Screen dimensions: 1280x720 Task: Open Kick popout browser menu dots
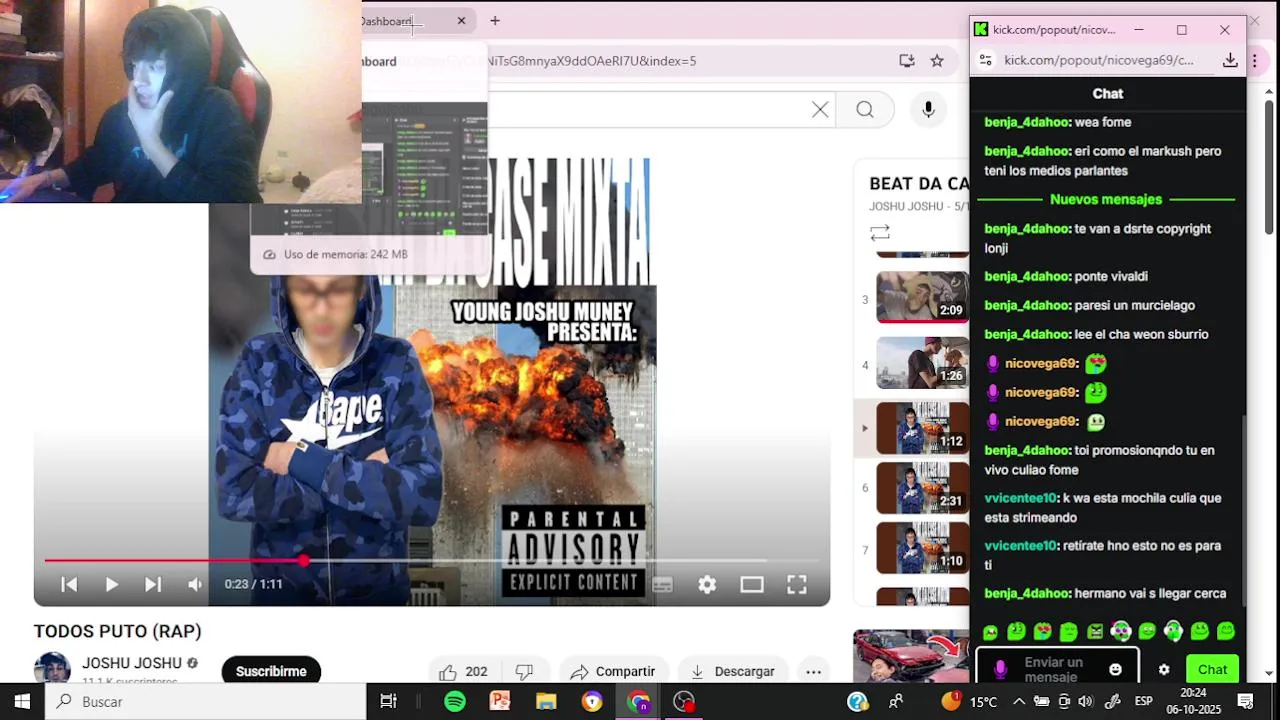point(1255,60)
